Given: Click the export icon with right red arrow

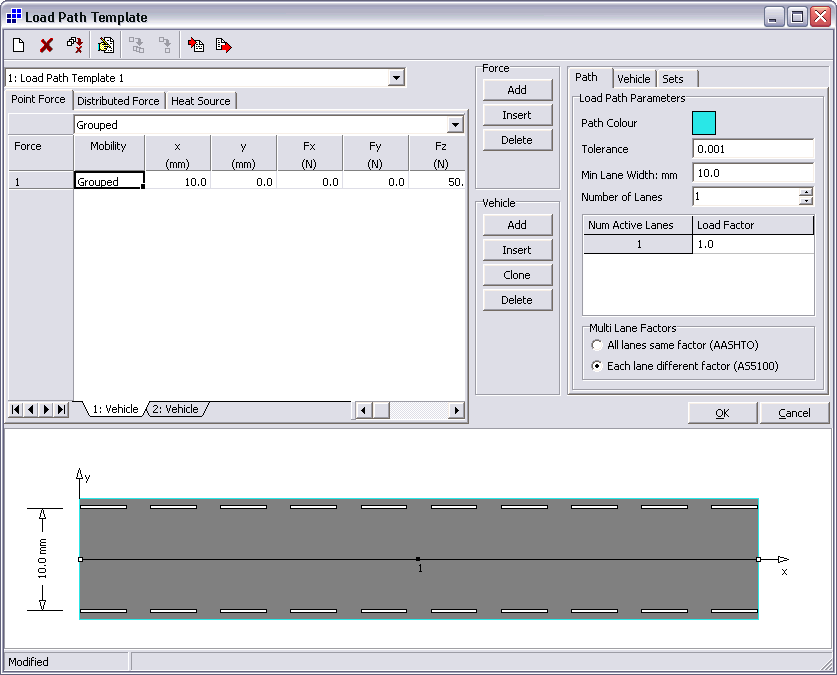Looking at the screenshot, I should (x=223, y=45).
